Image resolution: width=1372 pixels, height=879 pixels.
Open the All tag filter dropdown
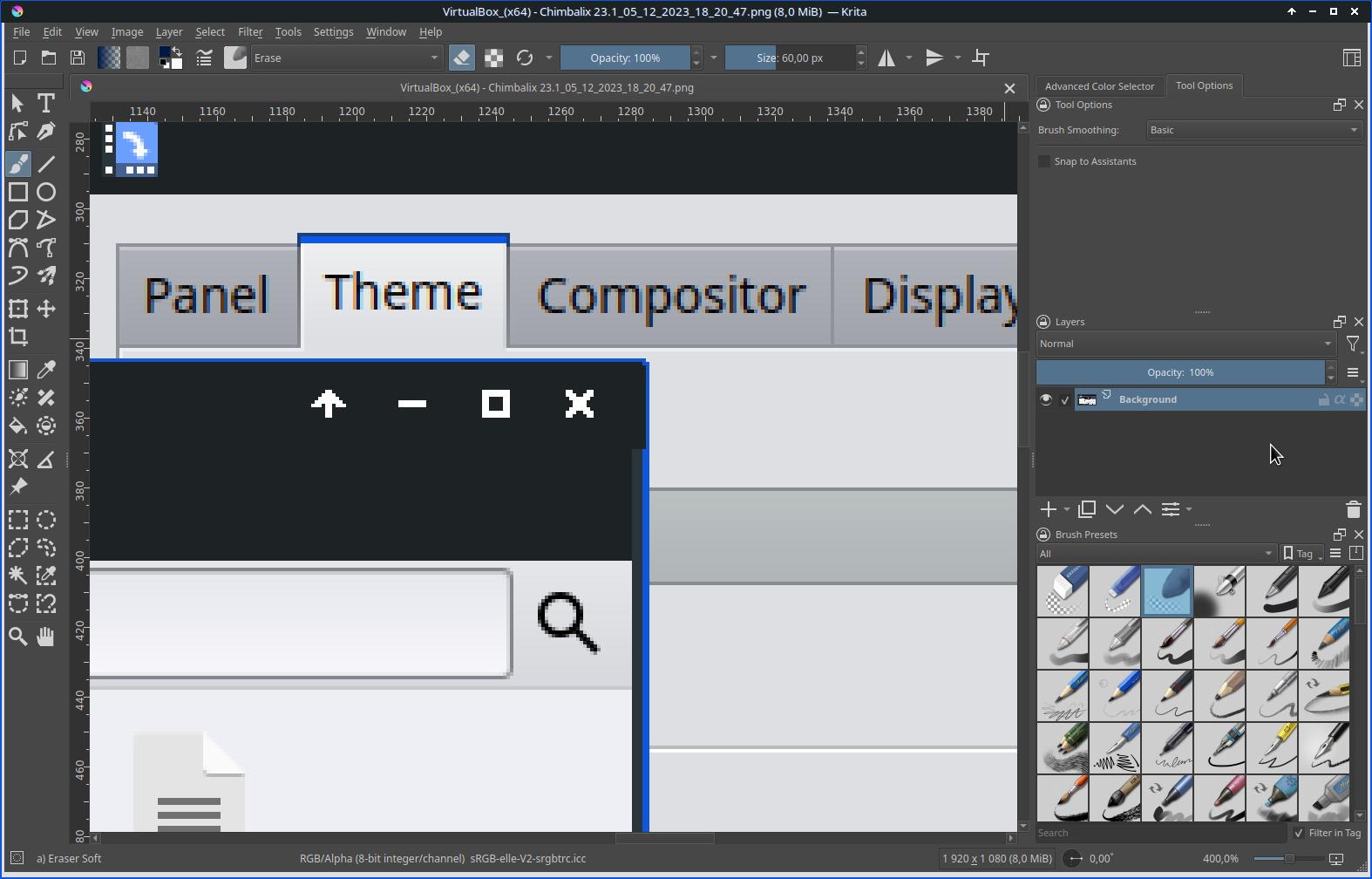click(x=1156, y=554)
